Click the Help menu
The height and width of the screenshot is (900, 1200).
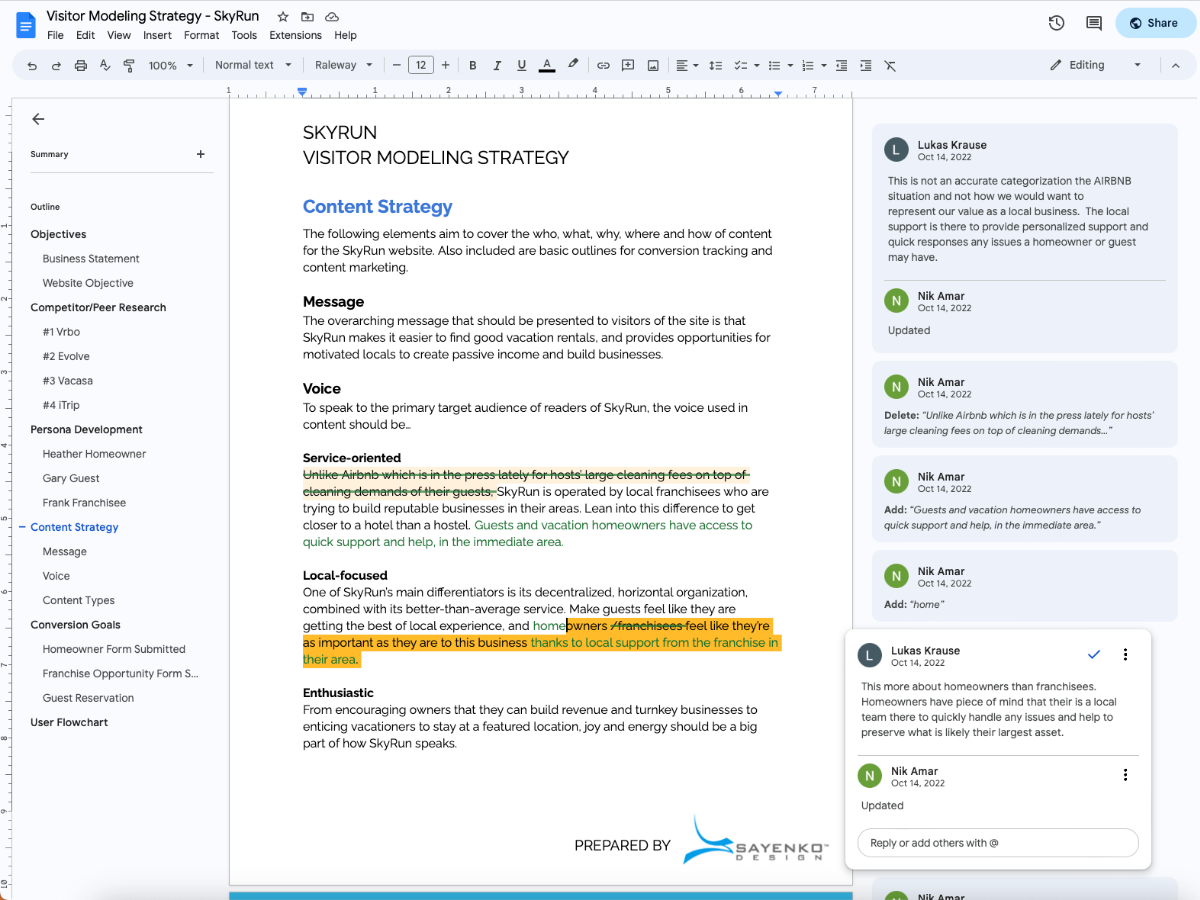345,35
